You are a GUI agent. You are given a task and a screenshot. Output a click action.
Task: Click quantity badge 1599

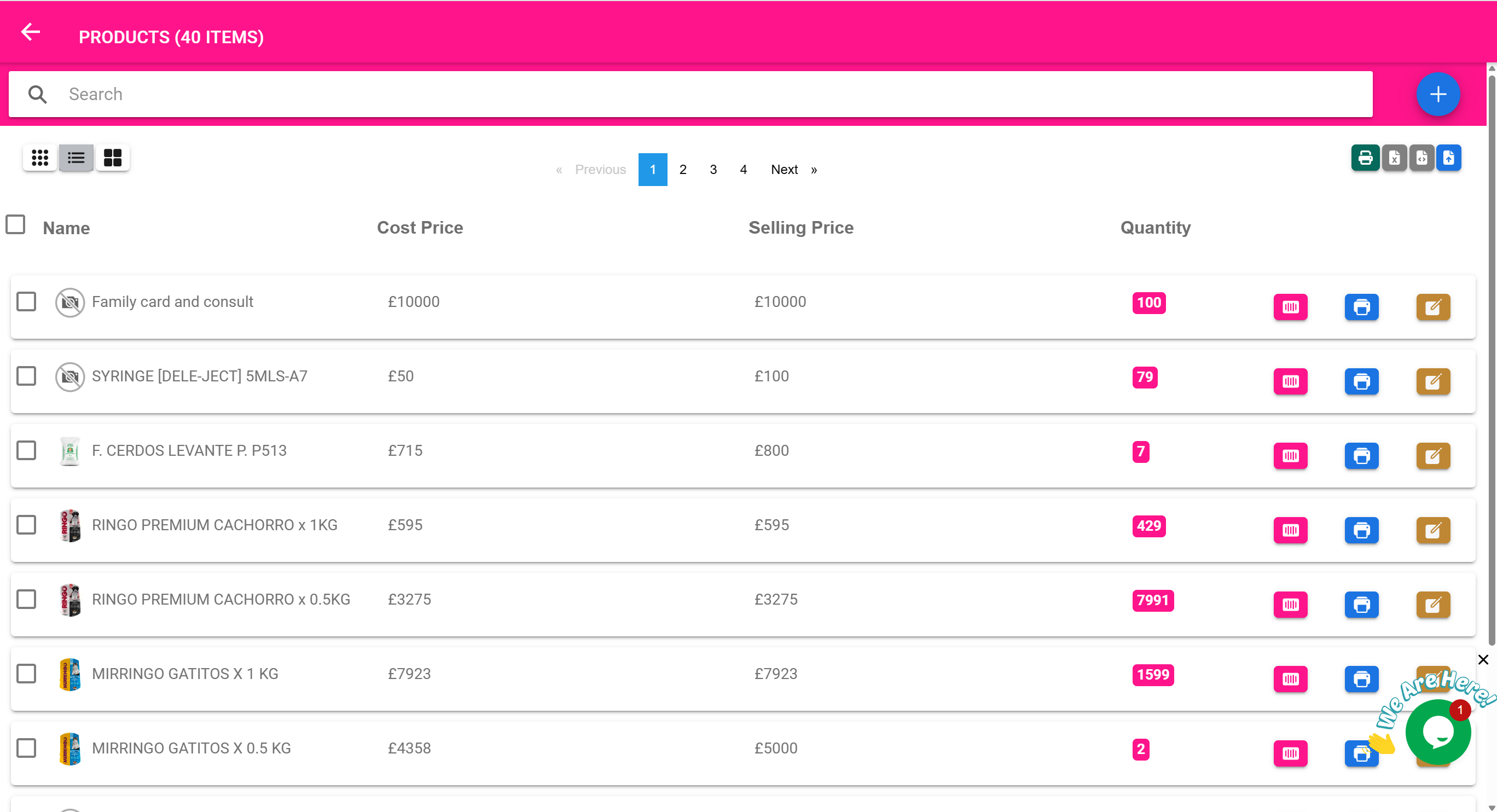[1153, 674]
